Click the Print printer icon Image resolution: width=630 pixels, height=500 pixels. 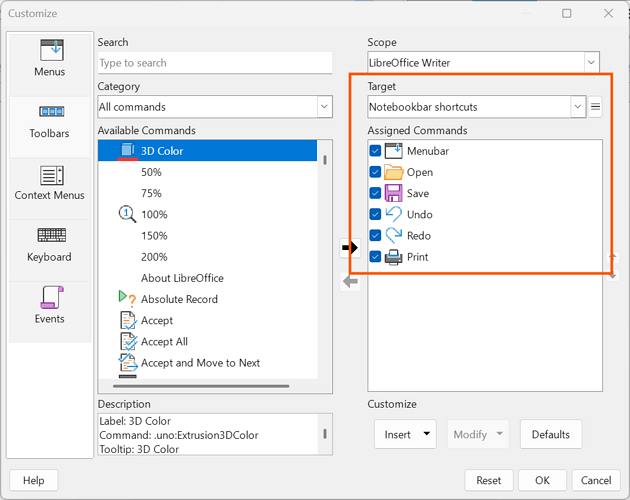pyautogui.click(x=393, y=257)
